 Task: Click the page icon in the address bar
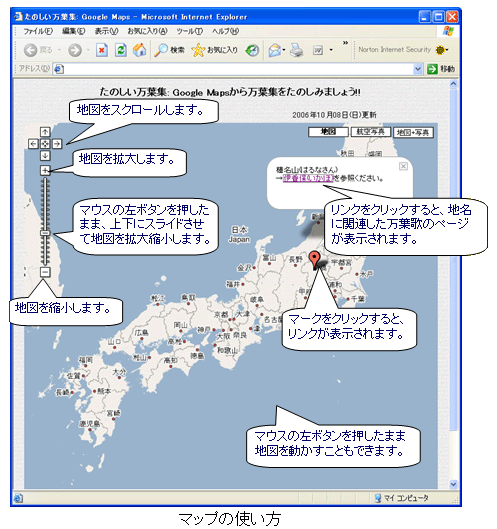click(59, 69)
